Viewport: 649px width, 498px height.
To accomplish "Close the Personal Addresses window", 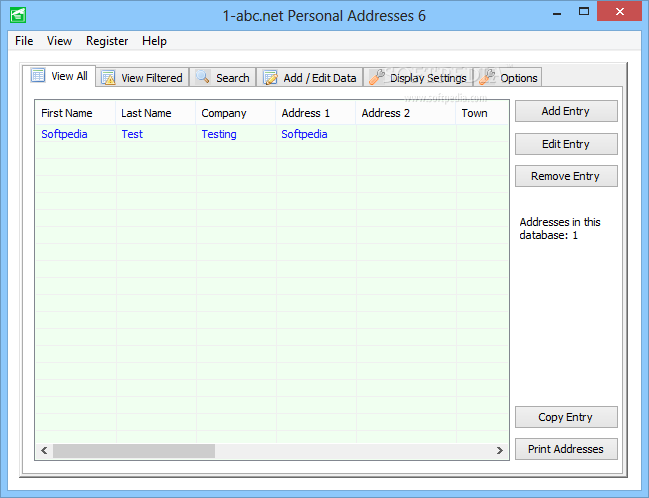I will coord(620,12).
